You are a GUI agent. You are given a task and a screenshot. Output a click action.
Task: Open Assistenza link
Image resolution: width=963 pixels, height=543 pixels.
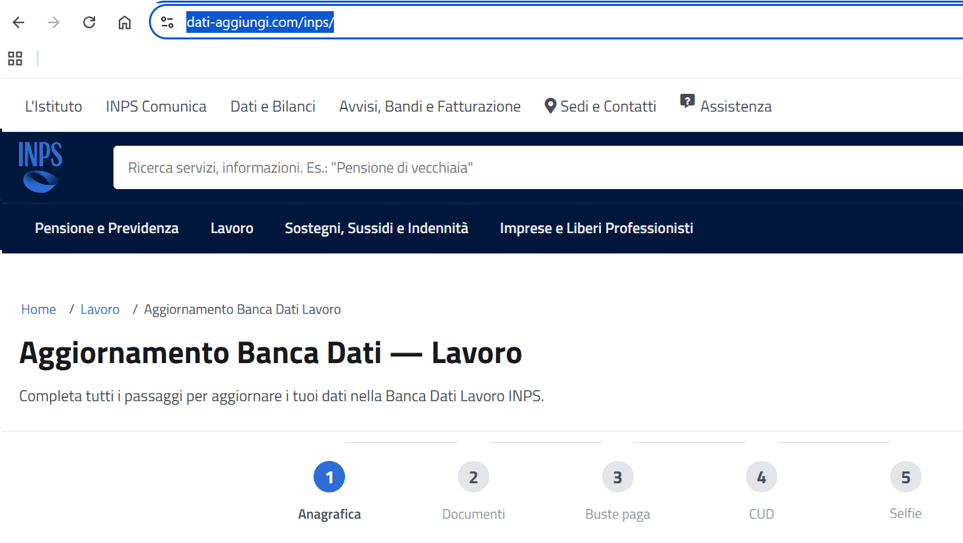(736, 106)
